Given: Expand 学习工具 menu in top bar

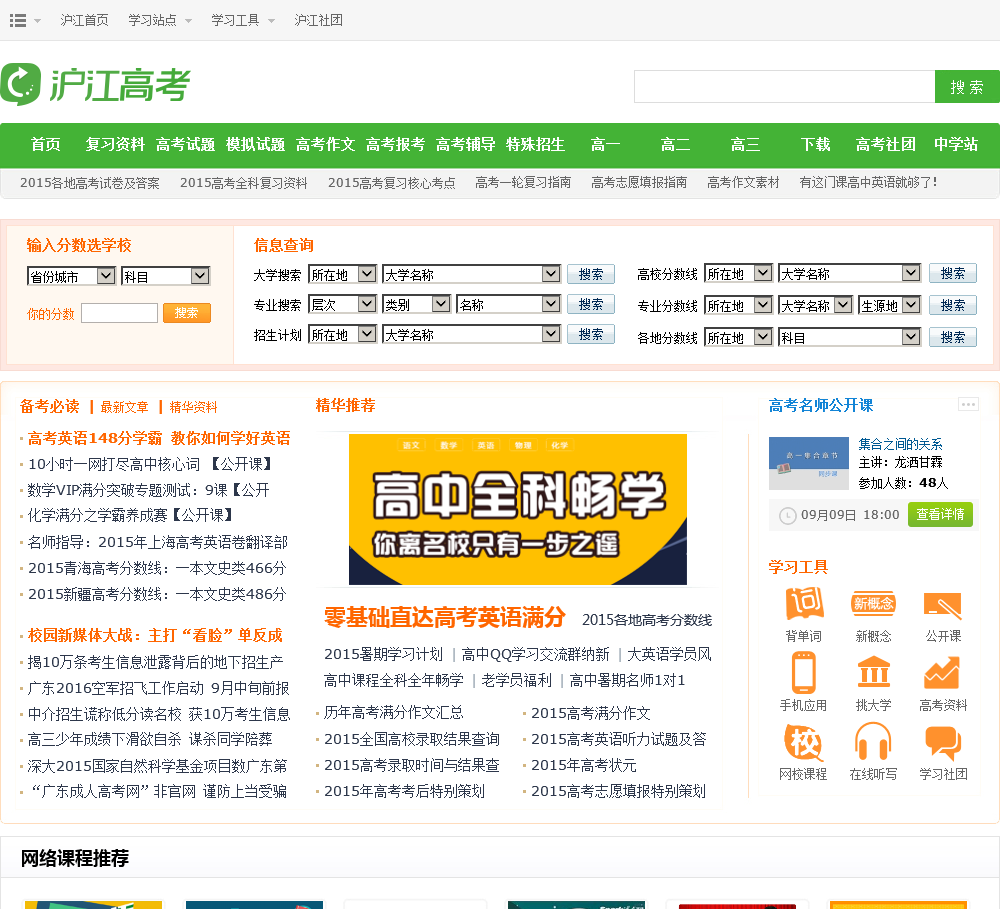Looking at the screenshot, I should pyautogui.click(x=243, y=20).
